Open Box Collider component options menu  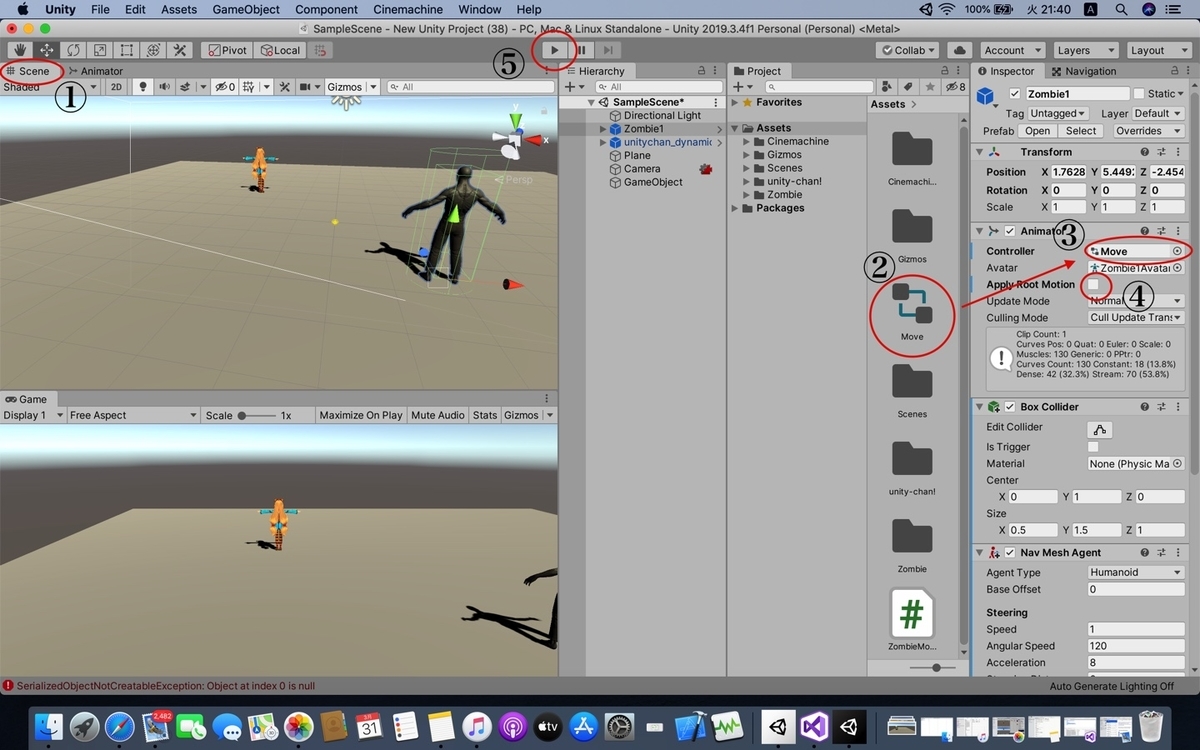[1178, 407]
